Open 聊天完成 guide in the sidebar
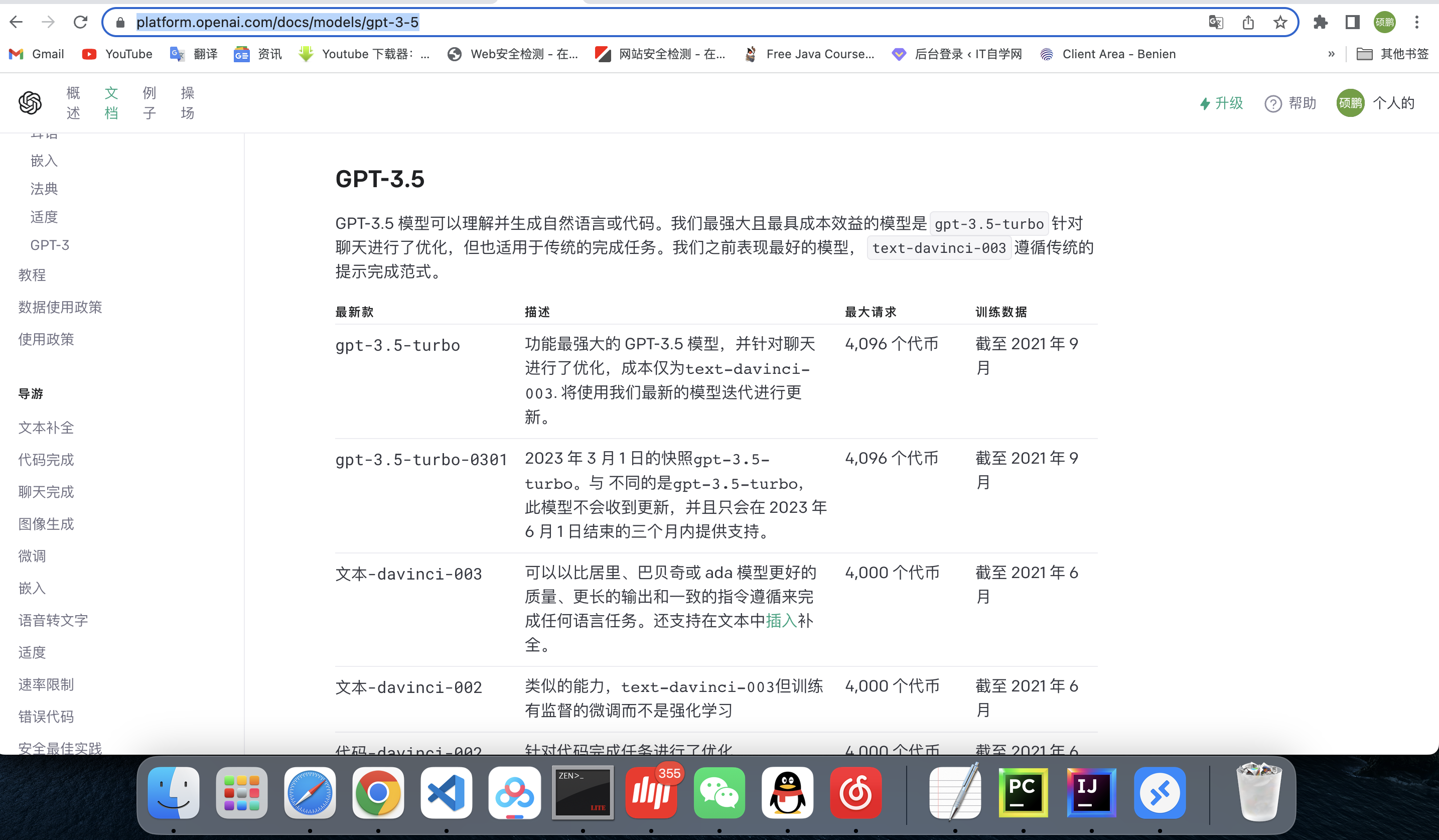Screen dimensions: 1439x840 click(x=46, y=491)
